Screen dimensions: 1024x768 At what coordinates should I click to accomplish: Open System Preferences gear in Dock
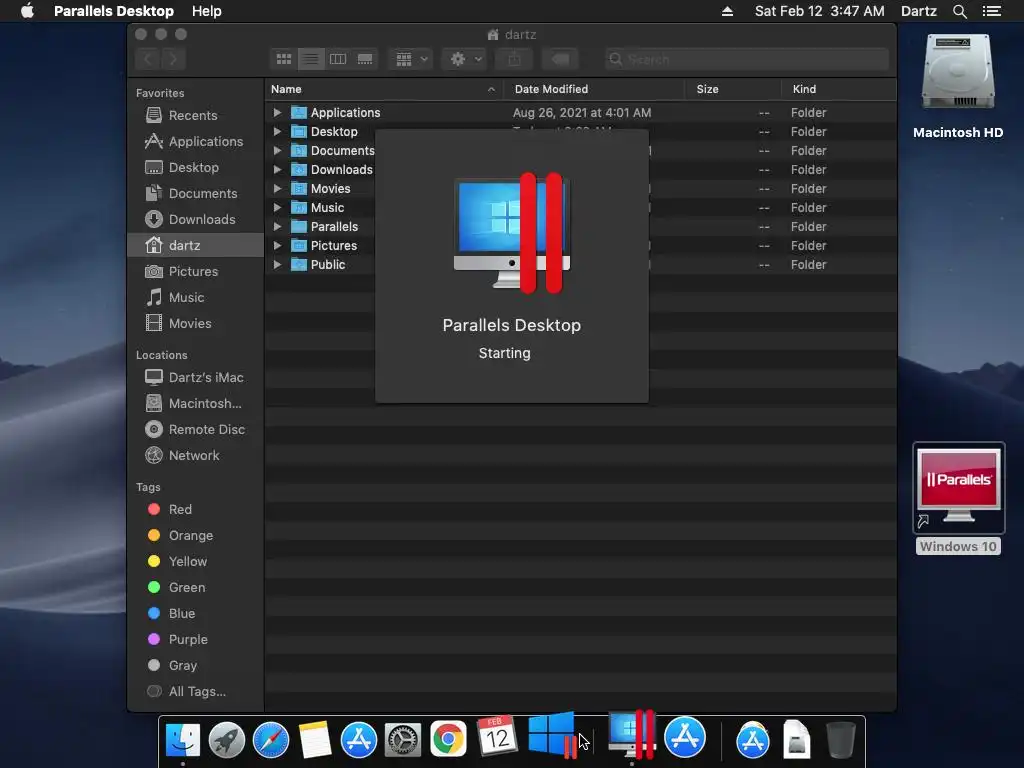coord(403,739)
